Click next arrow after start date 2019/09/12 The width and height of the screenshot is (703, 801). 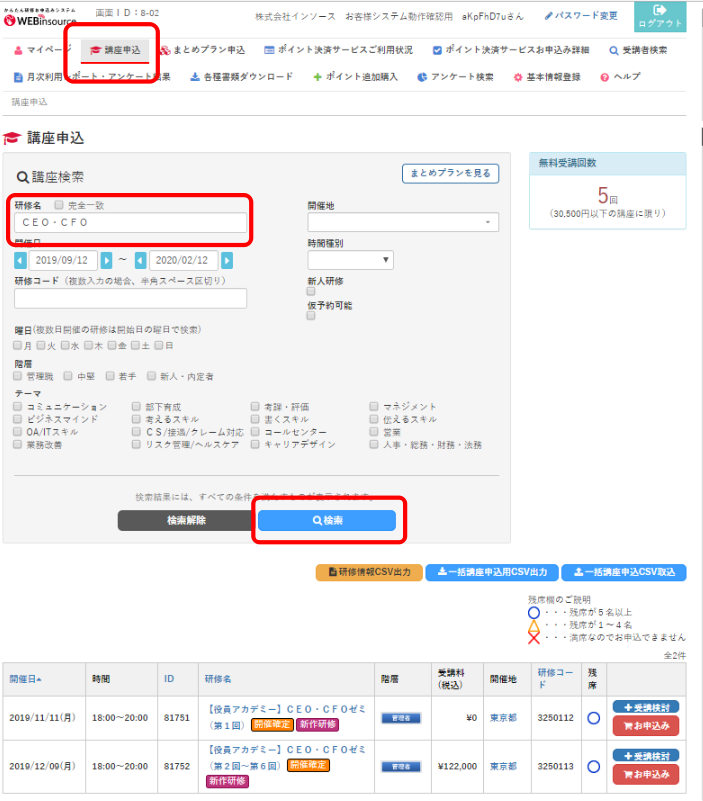106,261
